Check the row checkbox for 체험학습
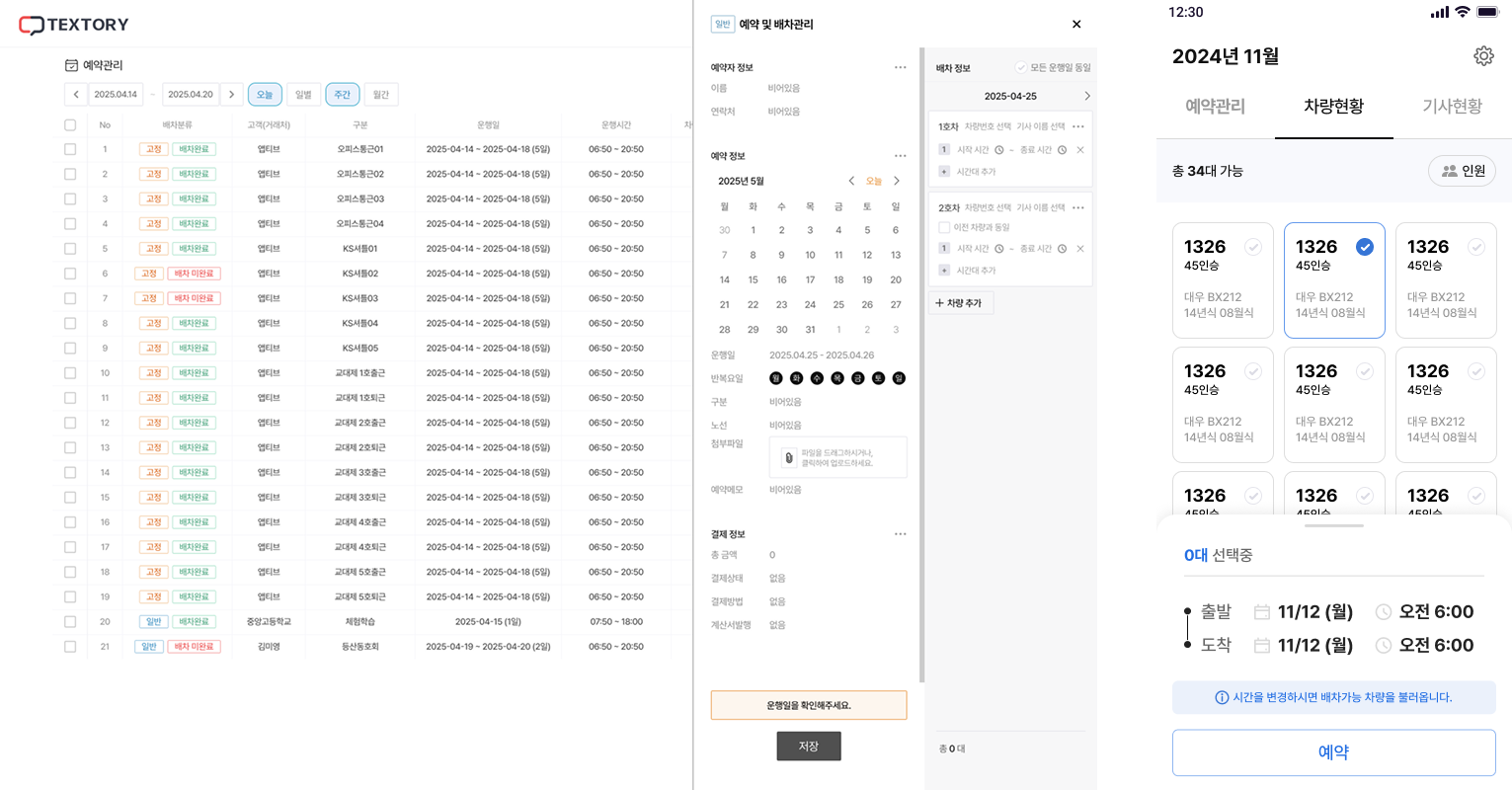This screenshot has height=790, width=1512. coord(70,622)
